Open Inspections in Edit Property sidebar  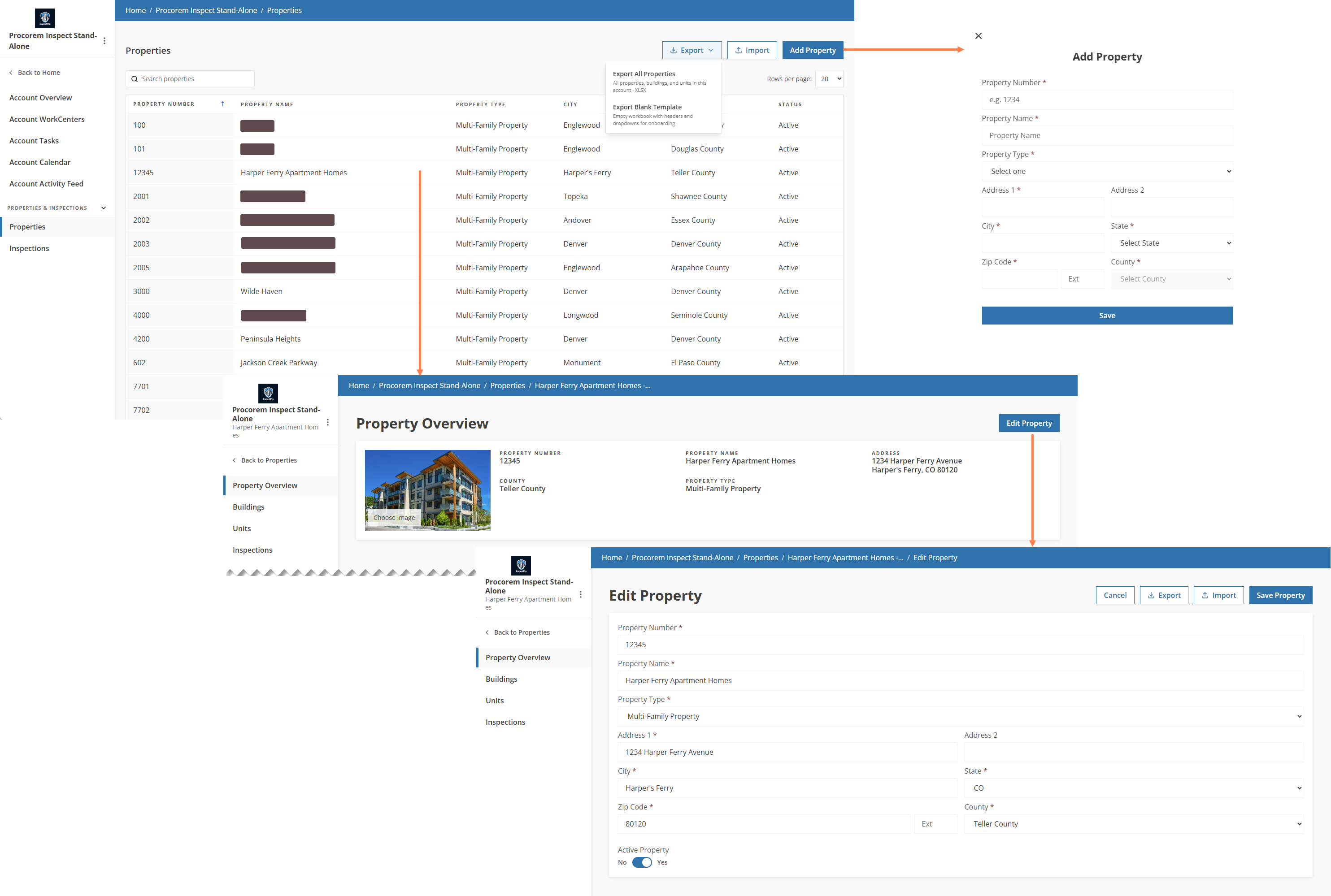pos(505,722)
